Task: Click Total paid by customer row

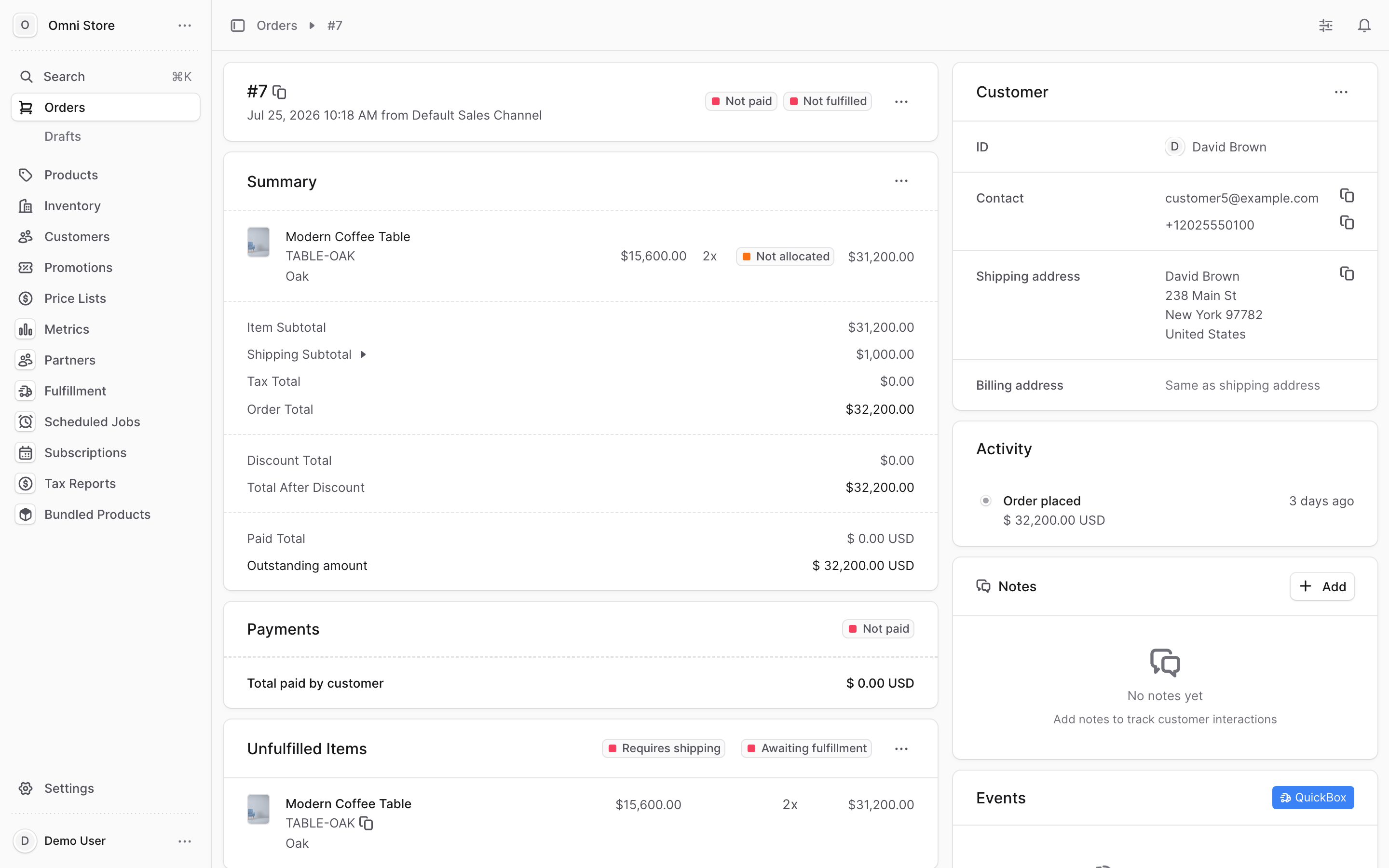Action: point(580,683)
